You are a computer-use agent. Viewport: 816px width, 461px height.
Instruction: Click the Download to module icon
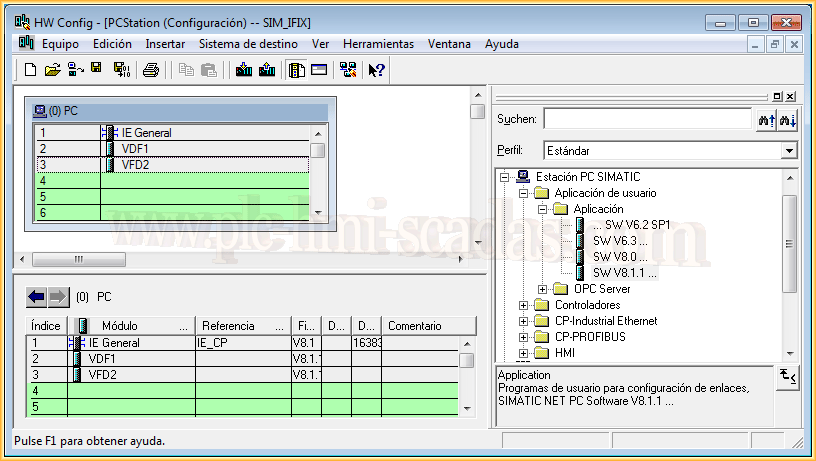tap(243, 70)
